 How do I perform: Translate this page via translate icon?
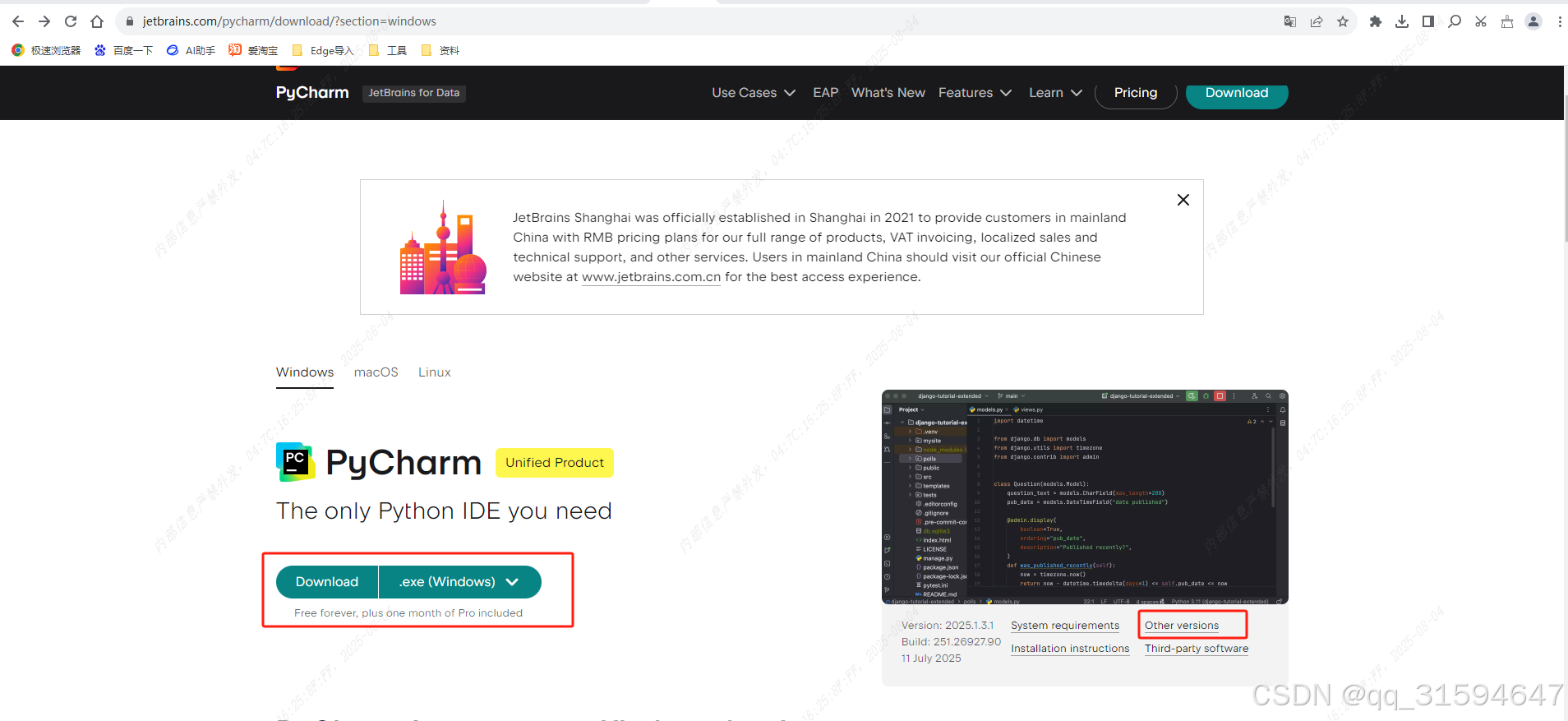pyautogui.click(x=1290, y=21)
